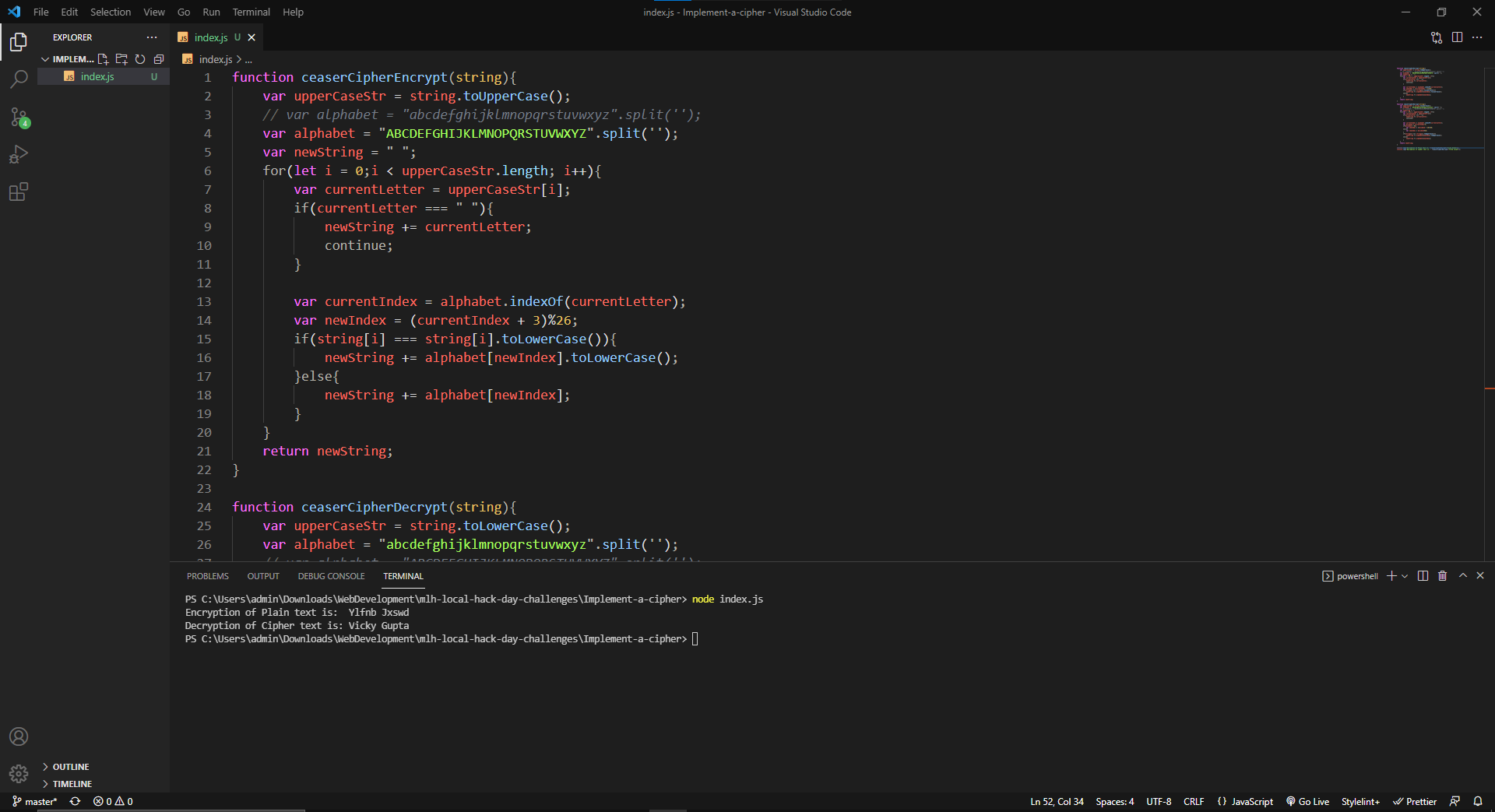Click the master branch in status bar
Viewport: 1495px width, 812px height.
coord(35,801)
